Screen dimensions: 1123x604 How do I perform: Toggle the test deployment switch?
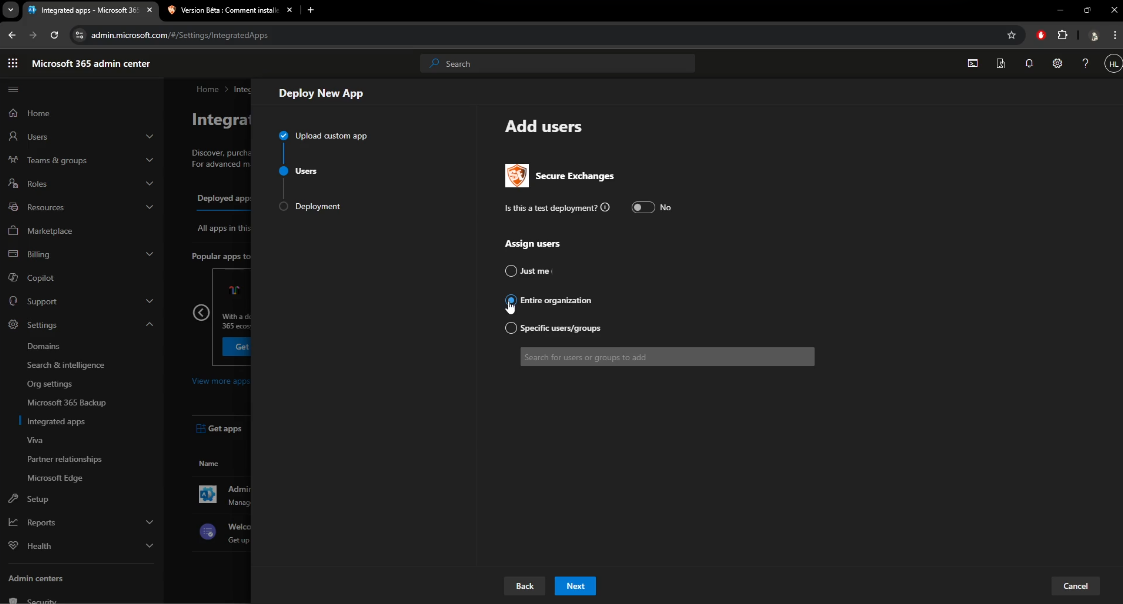[x=643, y=207]
